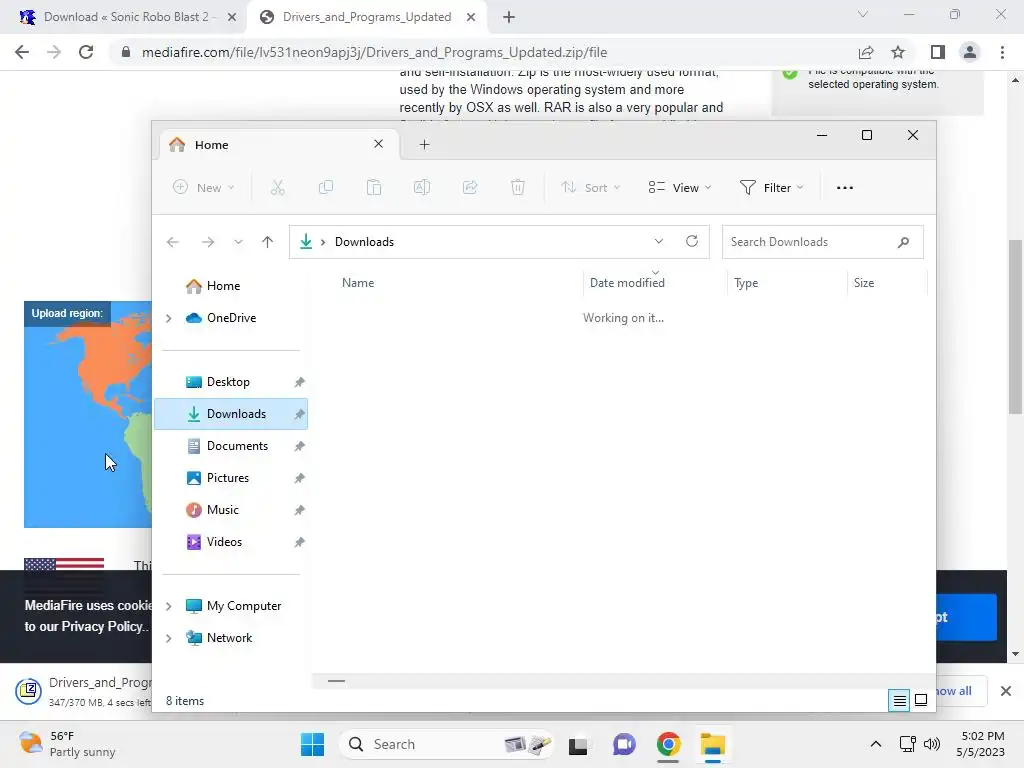This screenshot has width=1024, height=768.
Task: Open Chrome profile avatar
Action: point(970,52)
